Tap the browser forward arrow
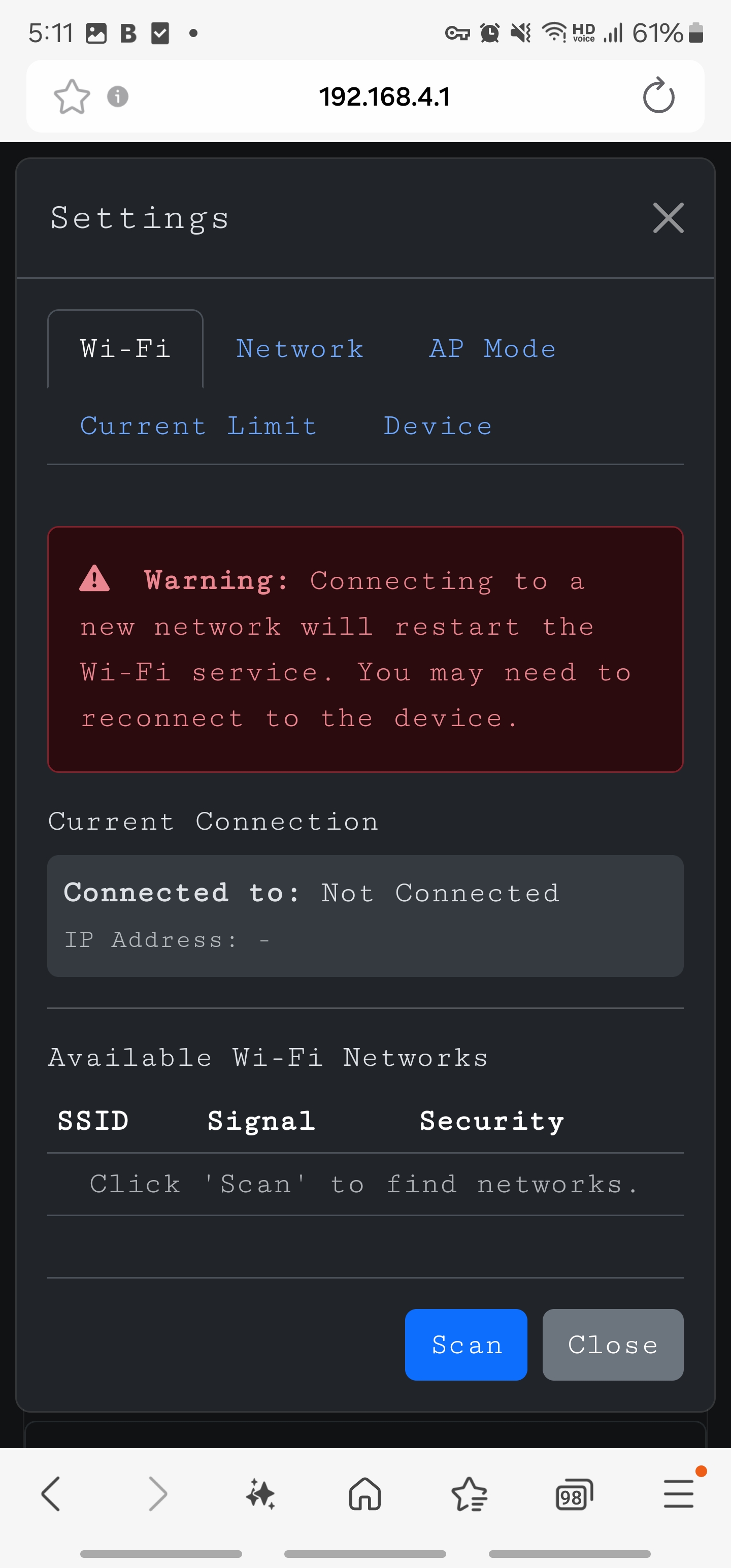 click(158, 1493)
